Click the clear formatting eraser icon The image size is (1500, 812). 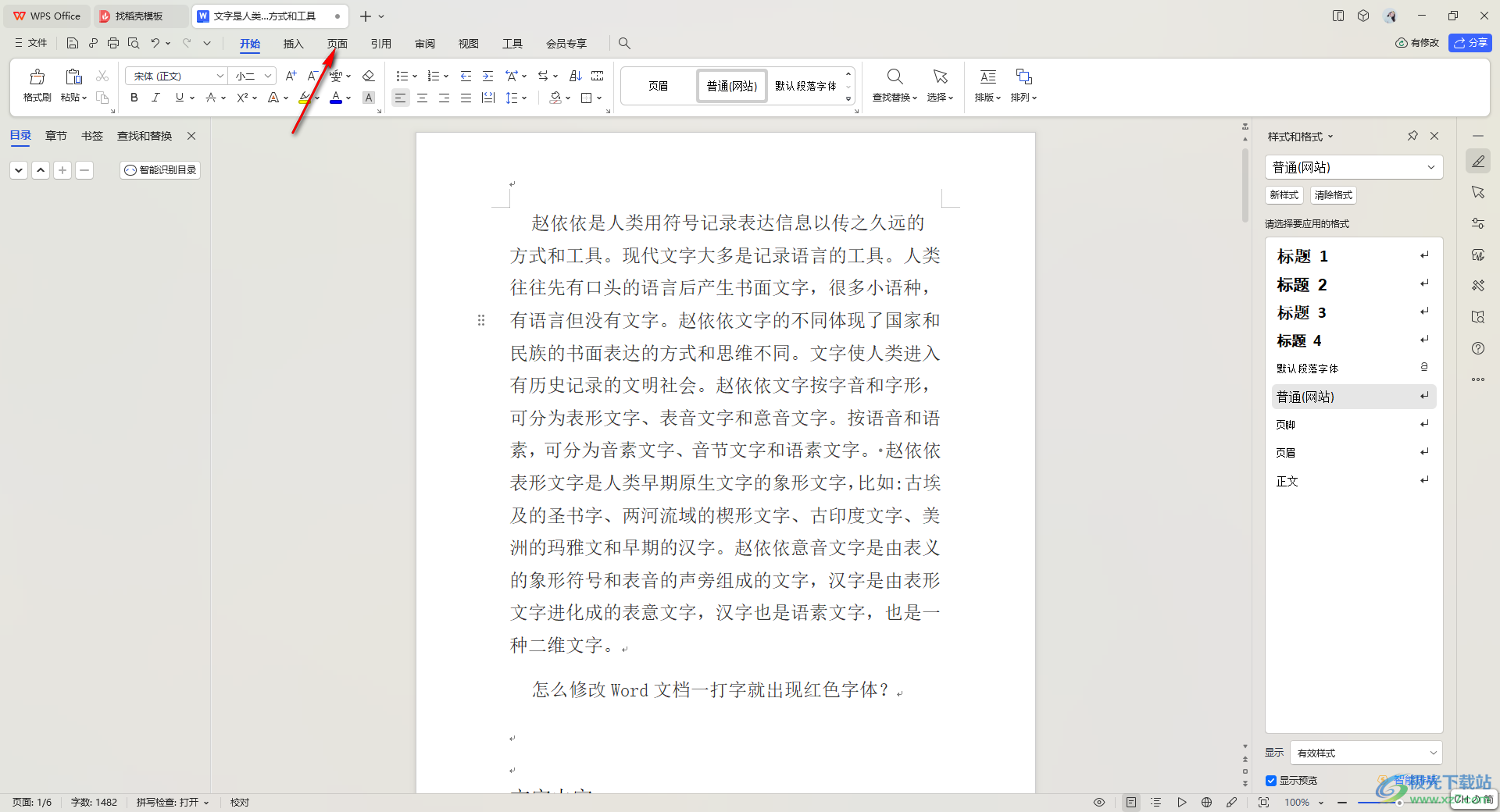point(369,76)
